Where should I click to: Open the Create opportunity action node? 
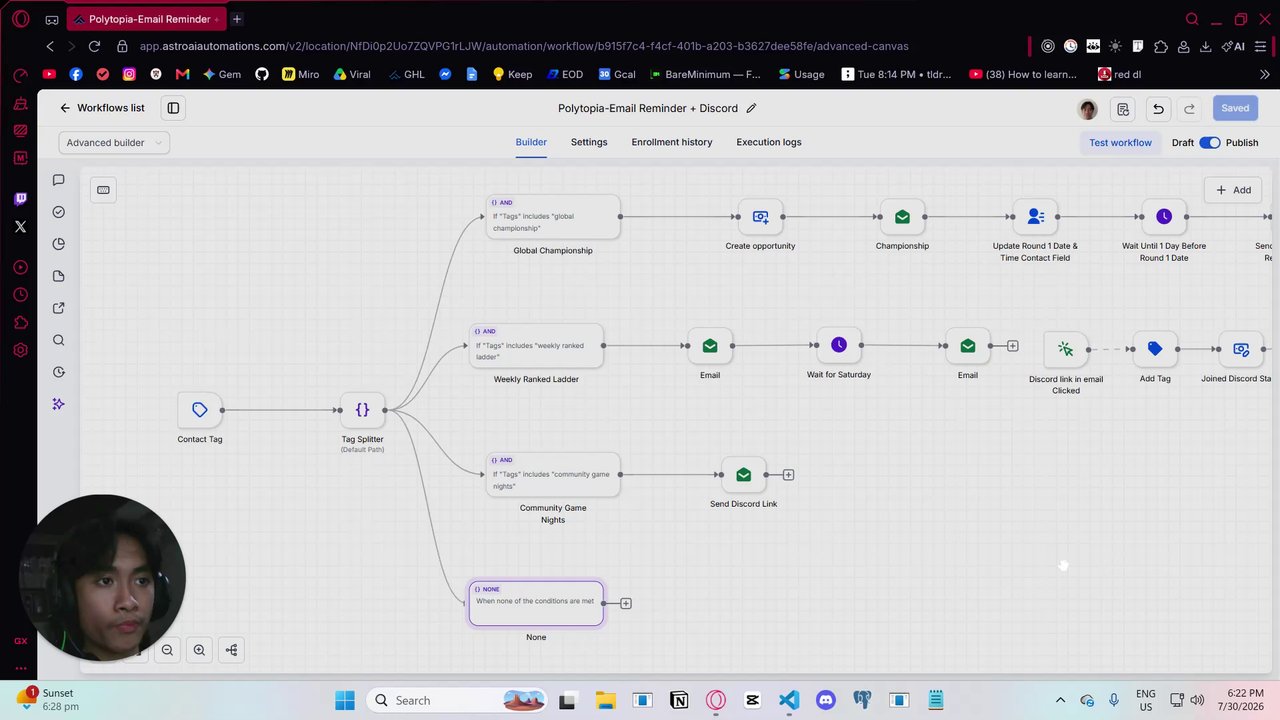tap(760, 217)
